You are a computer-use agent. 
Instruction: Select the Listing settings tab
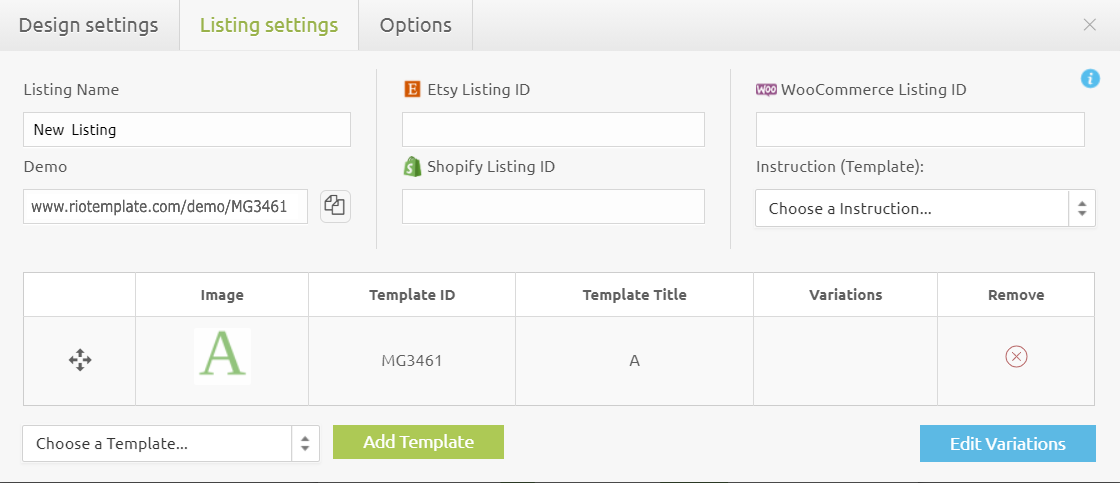(268, 25)
